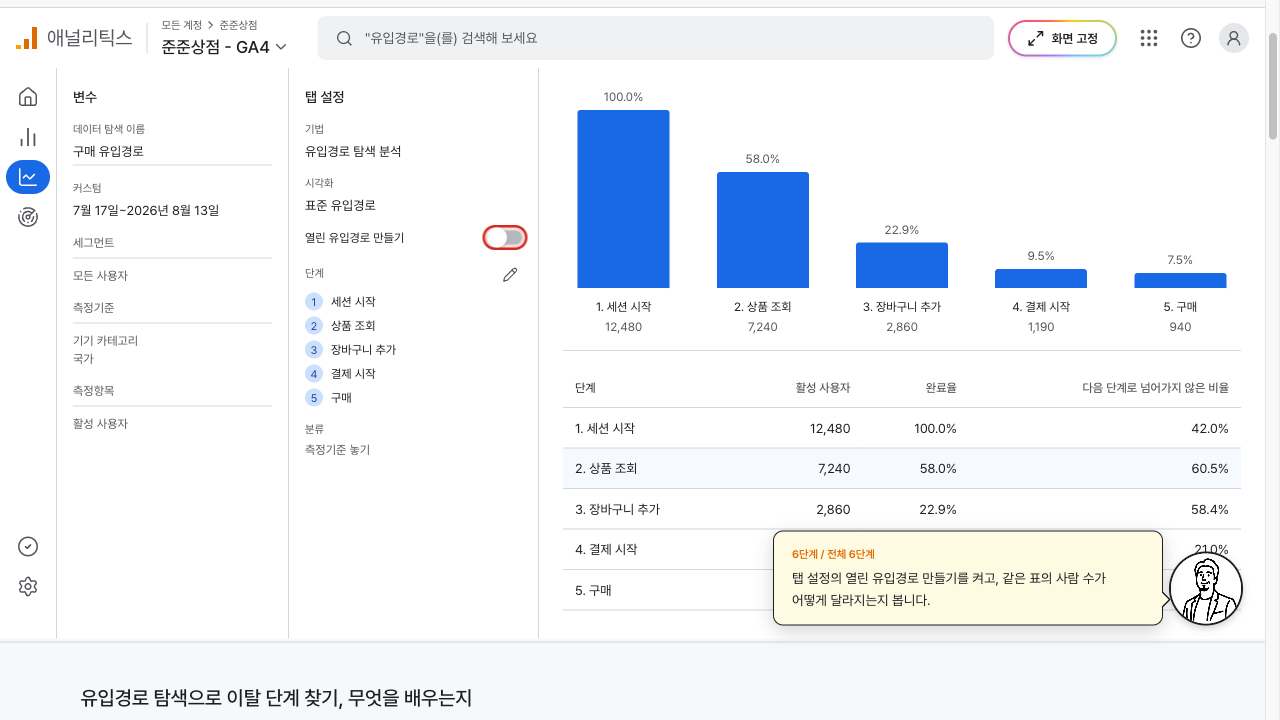Click the 세션 시작 100% bar
Image resolution: width=1280 pixels, height=720 pixels.
623,199
